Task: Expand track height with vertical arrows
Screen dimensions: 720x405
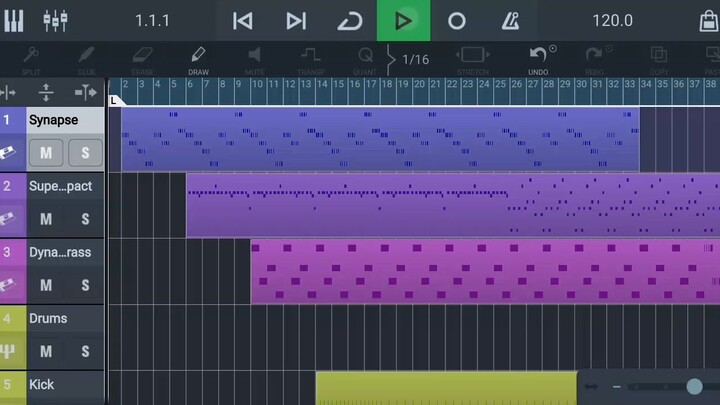Action: 45,93
